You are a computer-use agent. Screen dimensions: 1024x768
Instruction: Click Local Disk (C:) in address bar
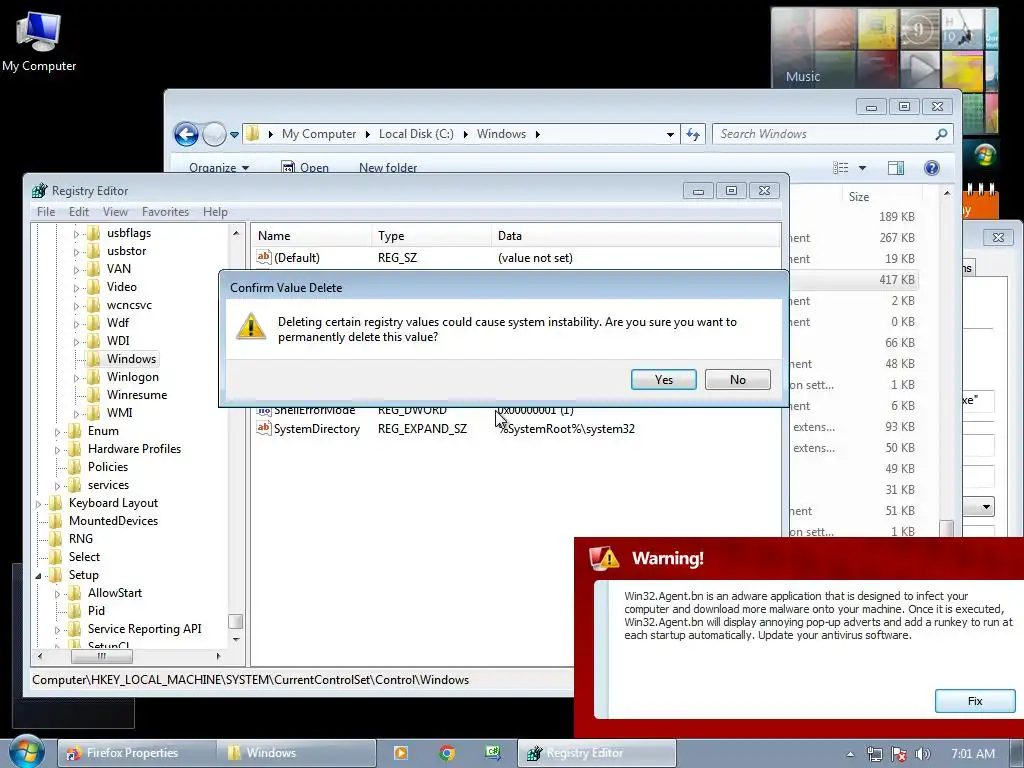(416, 134)
